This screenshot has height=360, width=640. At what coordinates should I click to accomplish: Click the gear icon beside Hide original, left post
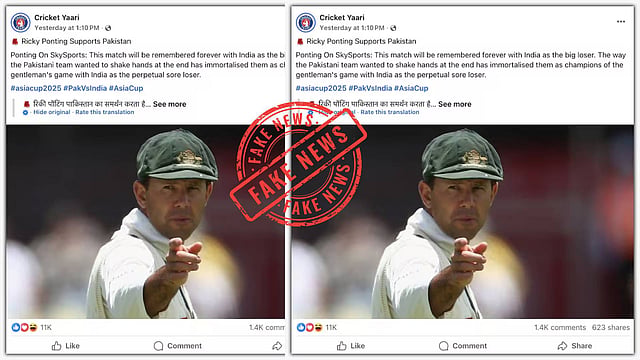tap(25, 112)
